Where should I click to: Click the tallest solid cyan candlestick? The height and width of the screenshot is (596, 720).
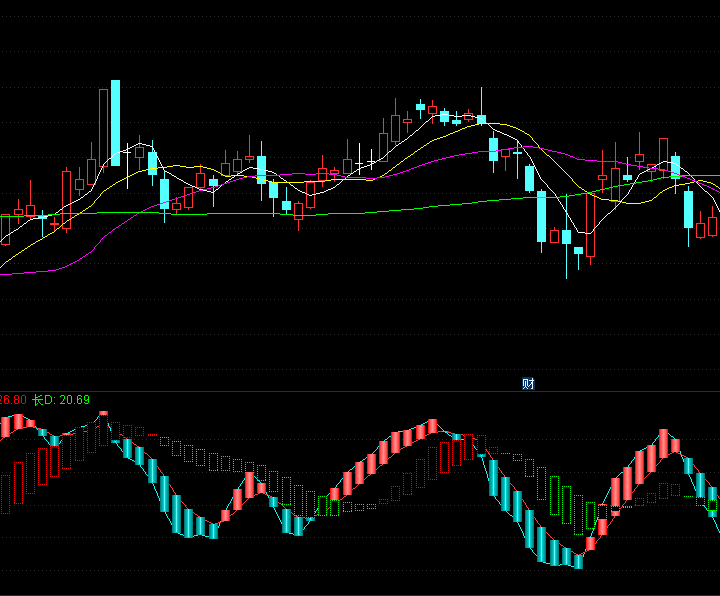[x=115, y=123]
